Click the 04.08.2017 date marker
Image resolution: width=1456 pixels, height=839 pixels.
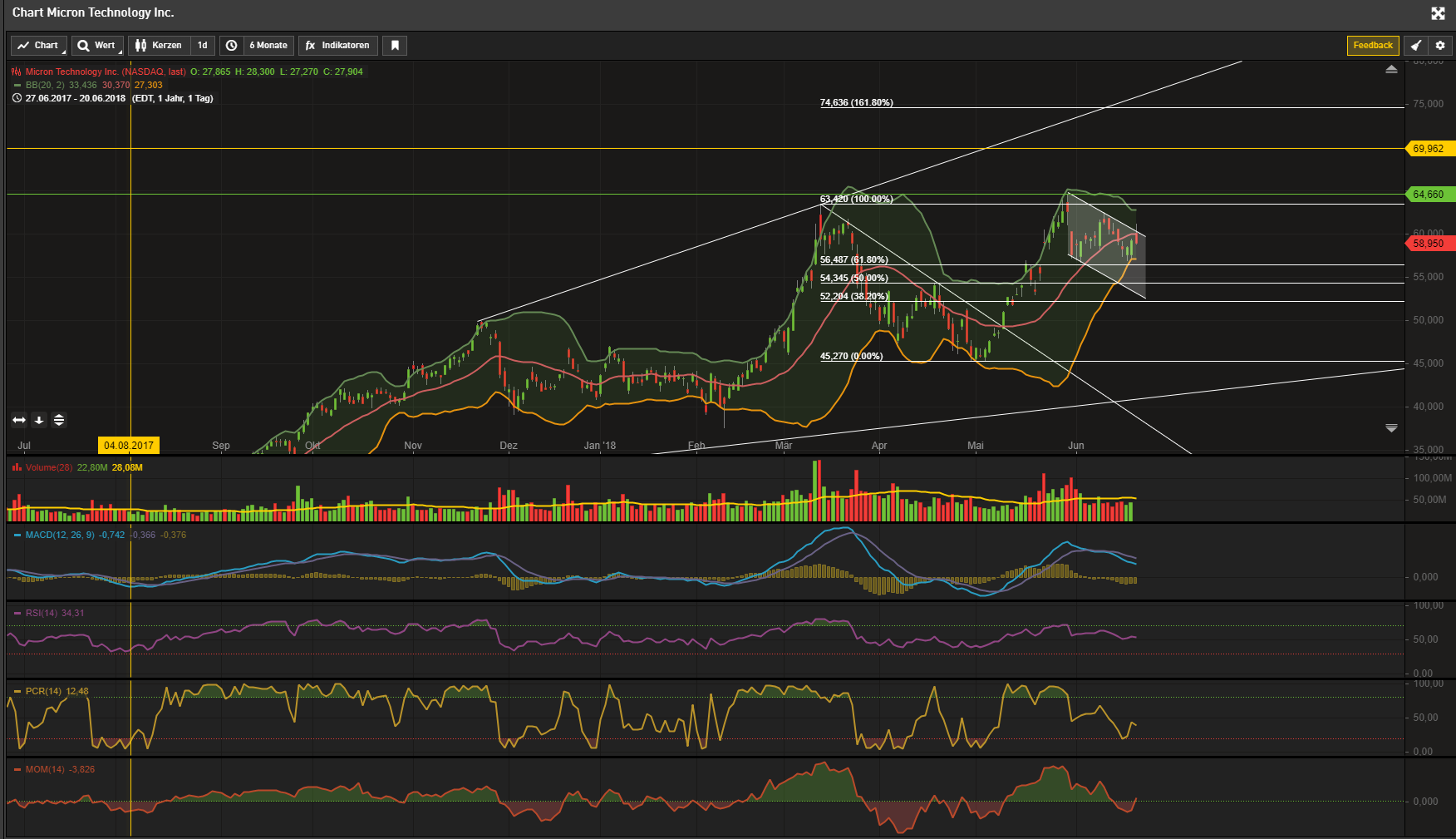pos(128,446)
